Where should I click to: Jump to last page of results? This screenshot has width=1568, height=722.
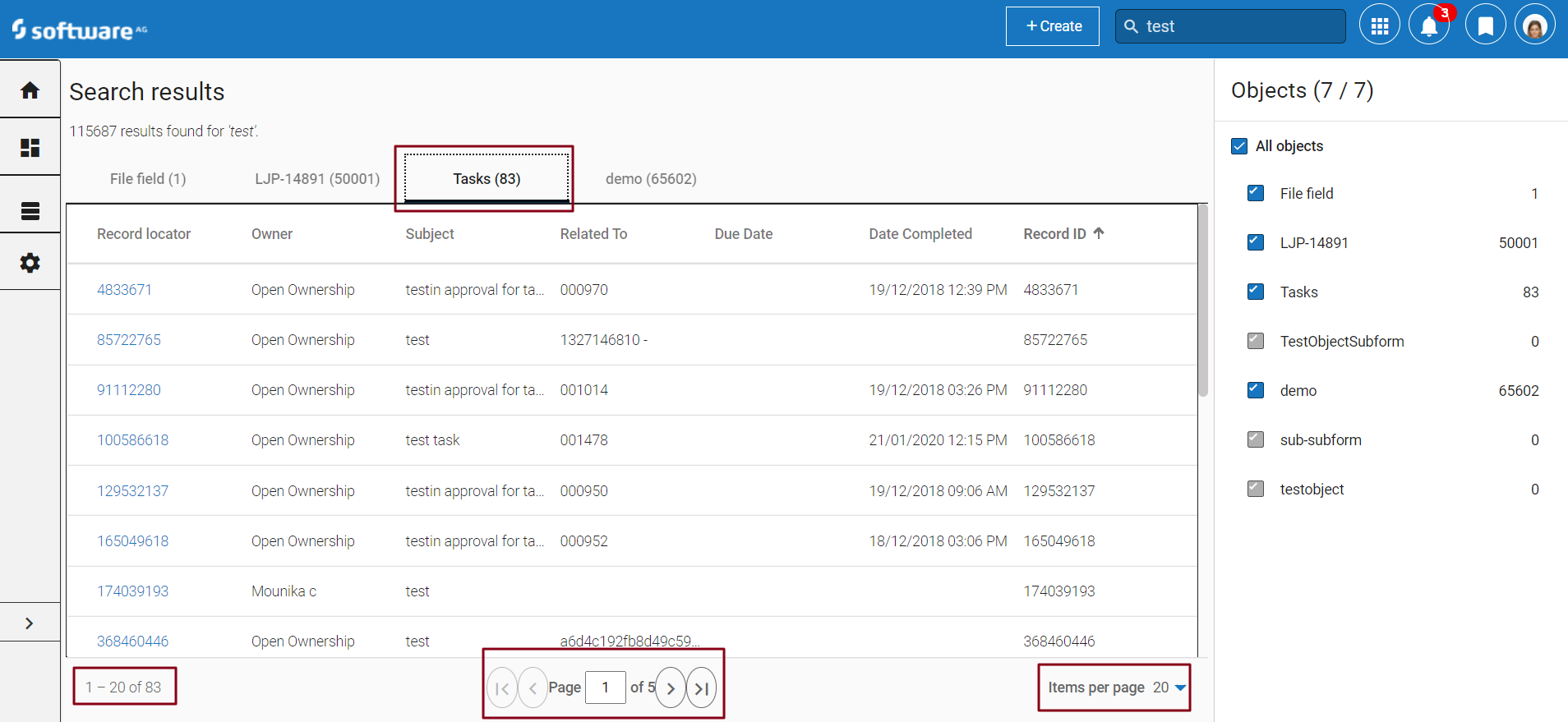coord(701,688)
